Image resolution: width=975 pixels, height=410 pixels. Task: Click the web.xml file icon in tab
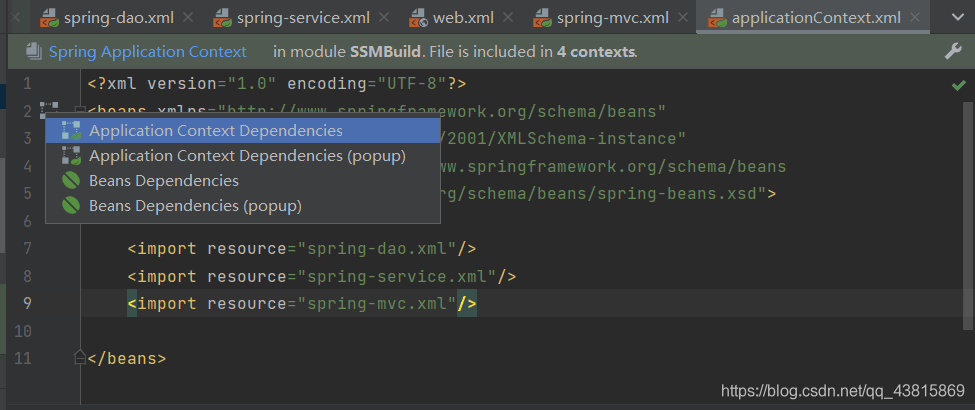[x=418, y=18]
